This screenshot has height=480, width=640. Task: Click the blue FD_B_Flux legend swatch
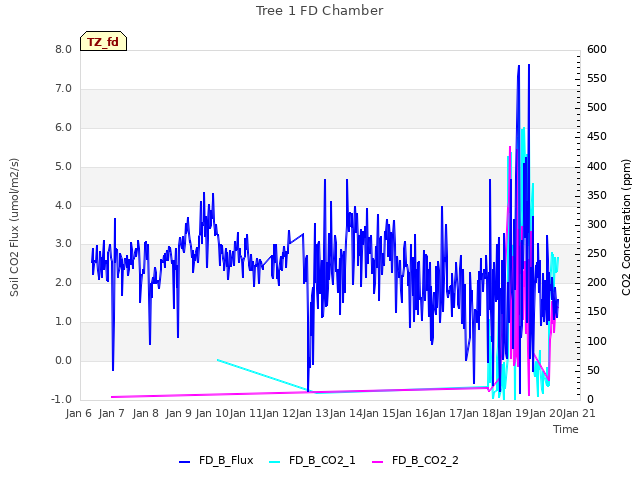point(184,462)
